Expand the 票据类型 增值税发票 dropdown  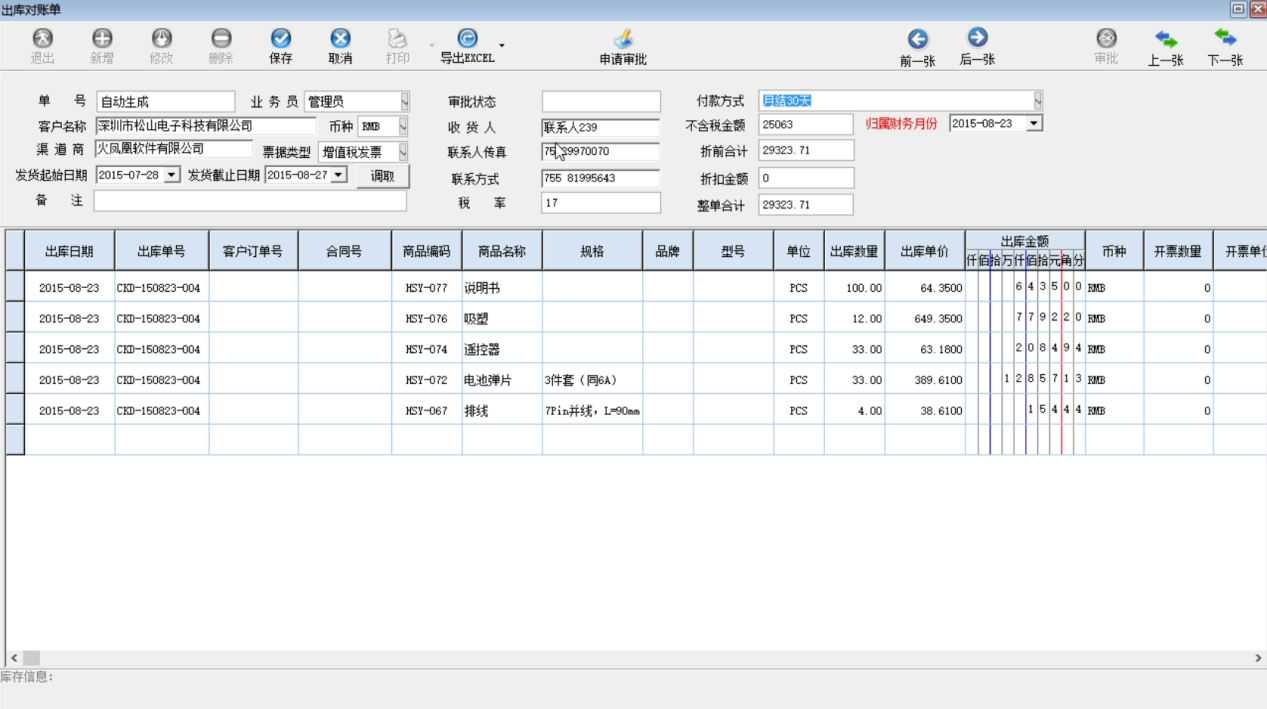click(403, 152)
